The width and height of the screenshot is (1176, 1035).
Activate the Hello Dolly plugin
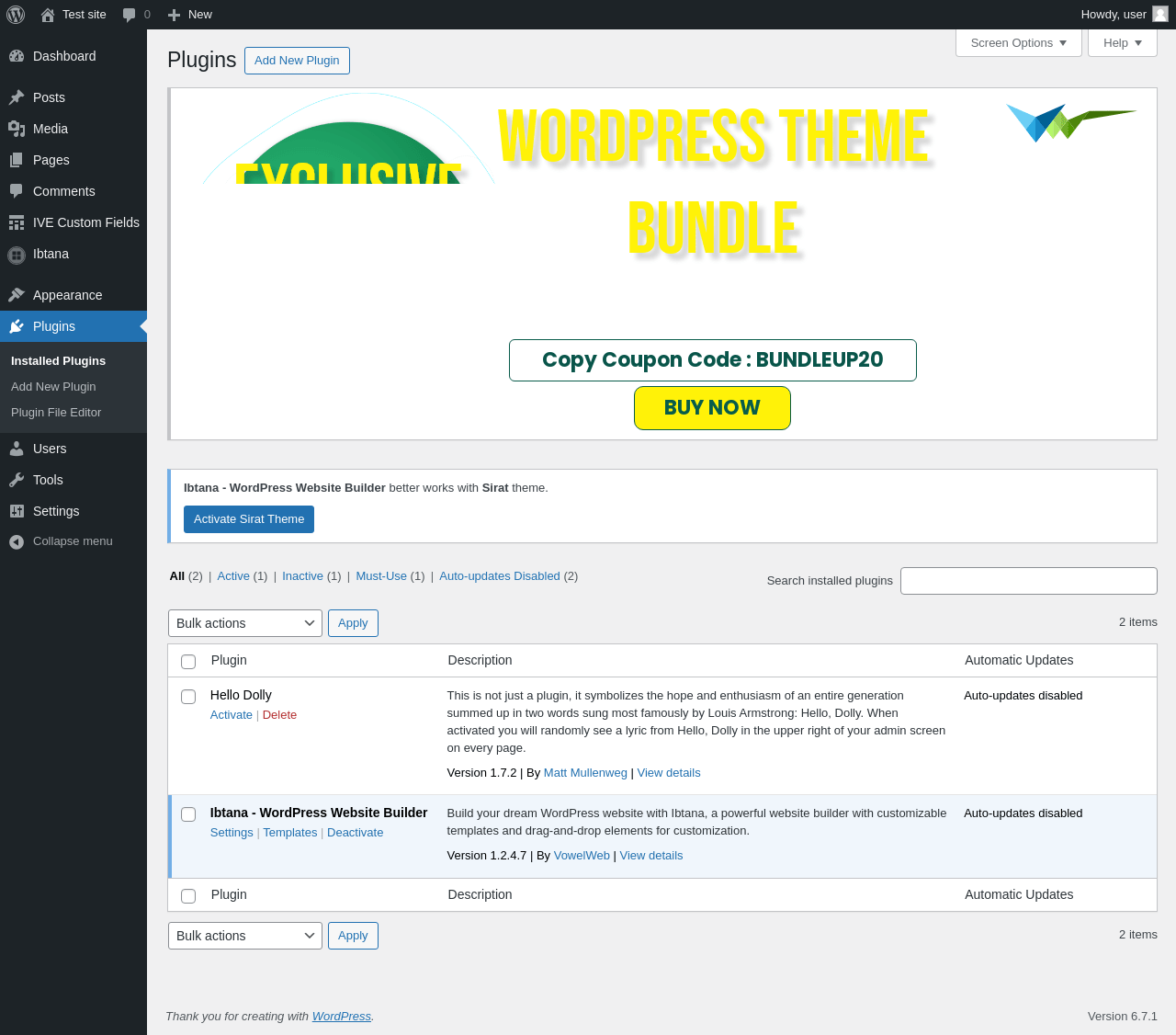pos(232,715)
